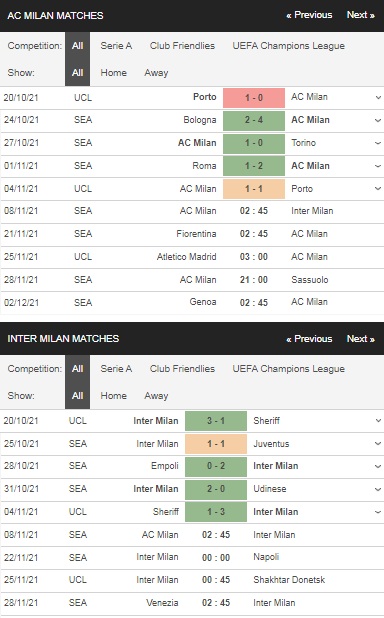Screen dimensions: 384x618
Task: Expand the Porto 1-0 AC Milan match row
Action: click(378, 97)
